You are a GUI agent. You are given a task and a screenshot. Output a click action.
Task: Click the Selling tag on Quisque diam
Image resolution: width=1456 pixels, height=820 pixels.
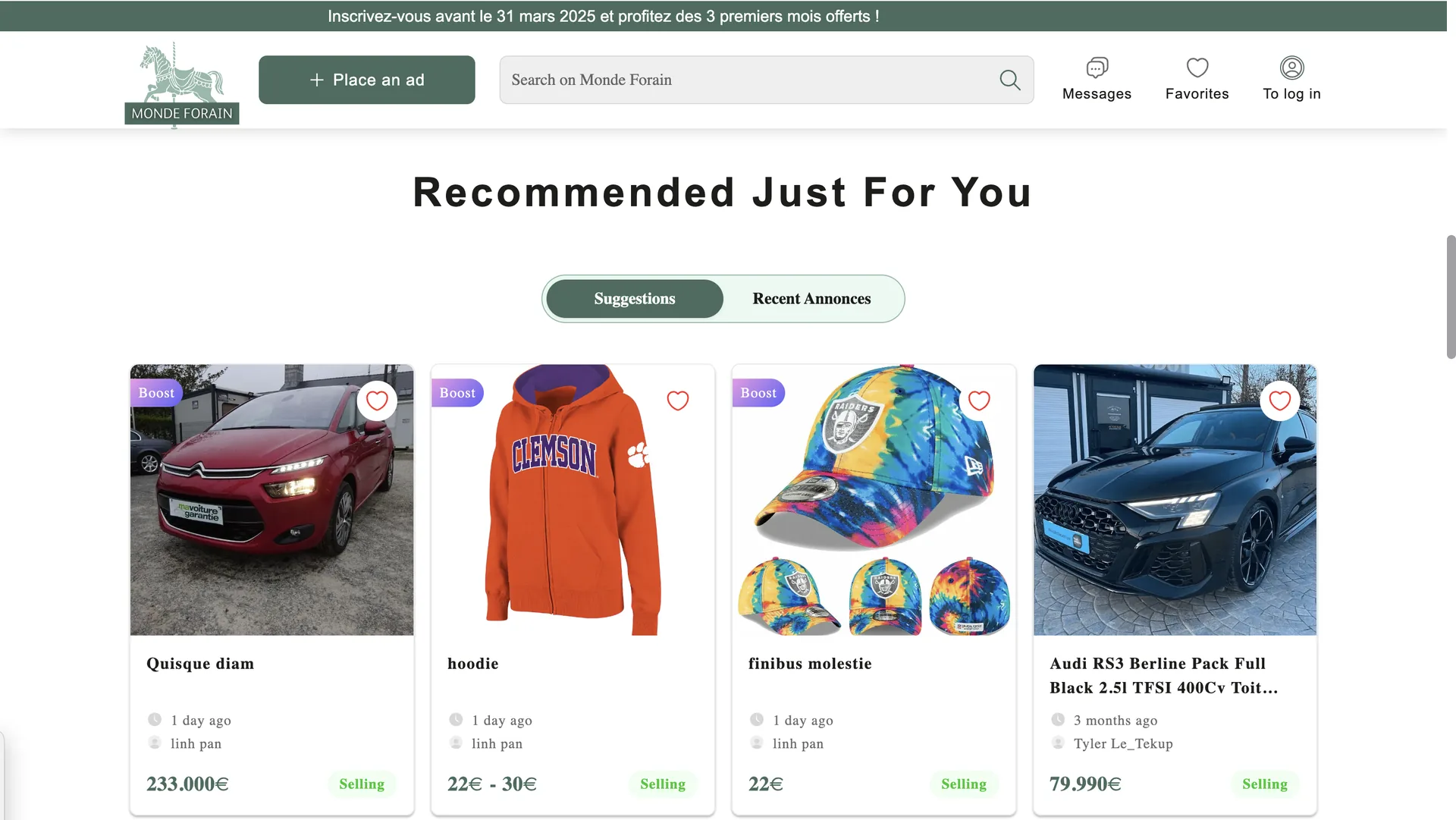362,784
